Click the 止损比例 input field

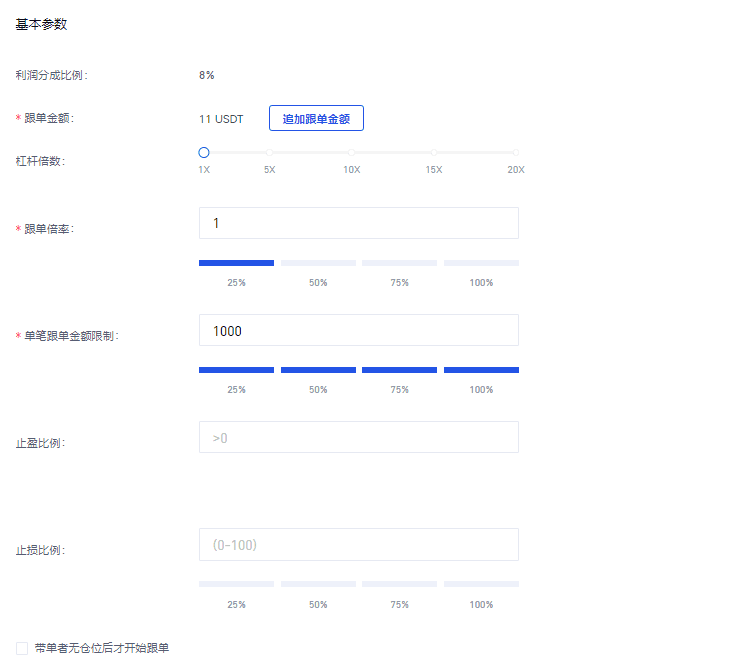358,545
